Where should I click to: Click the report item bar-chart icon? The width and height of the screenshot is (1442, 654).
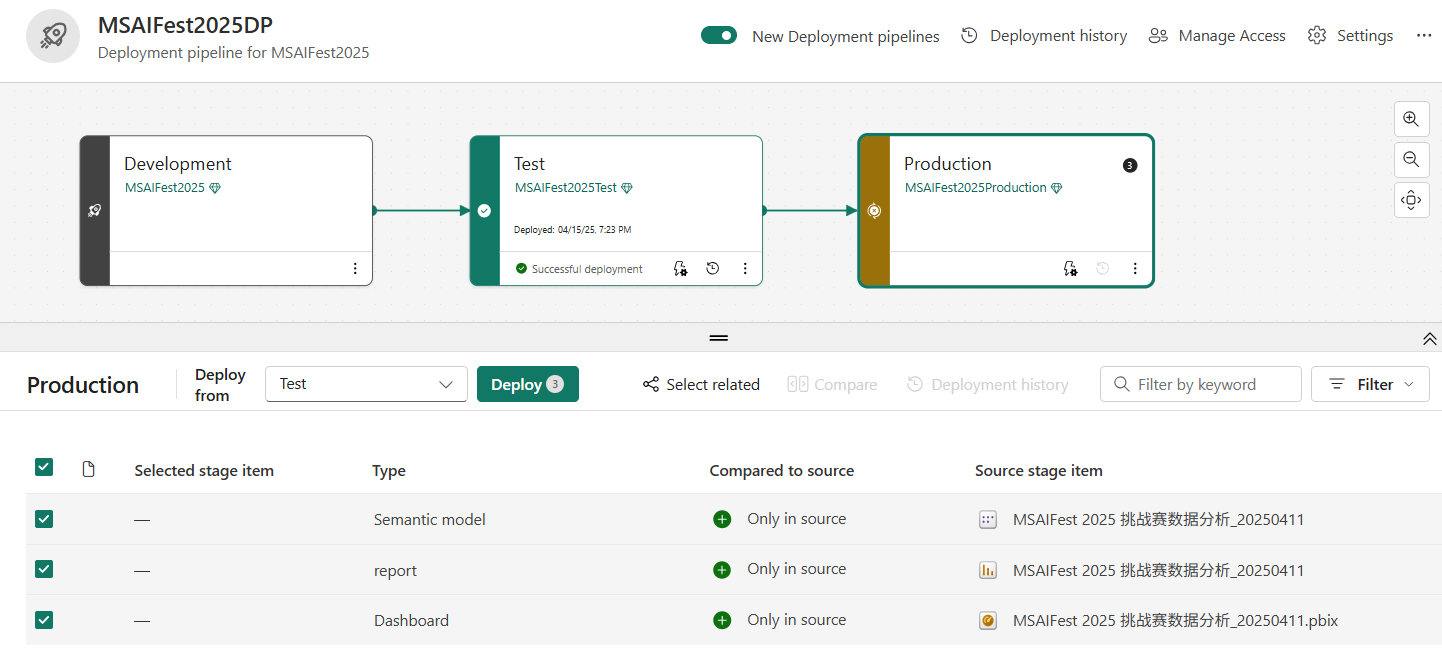pos(988,570)
